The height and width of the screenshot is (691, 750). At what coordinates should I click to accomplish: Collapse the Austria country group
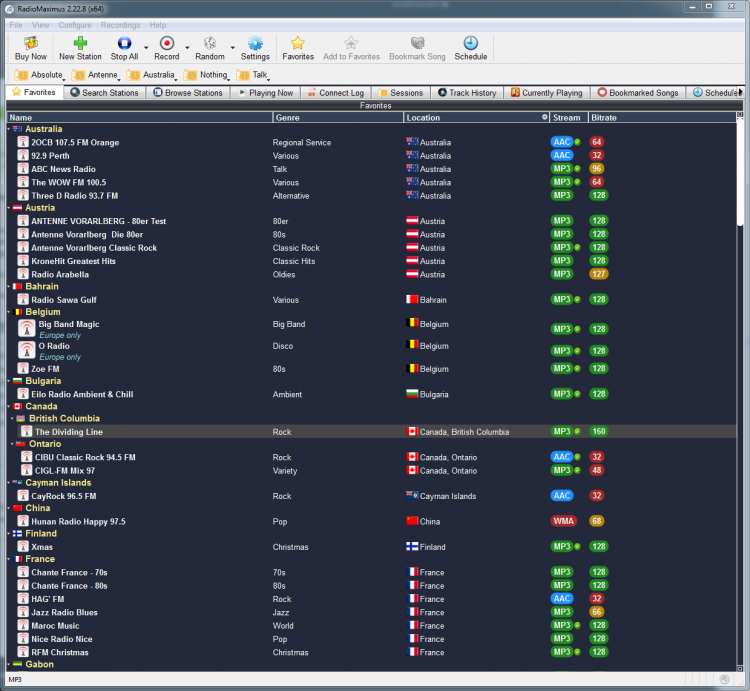point(9,208)
